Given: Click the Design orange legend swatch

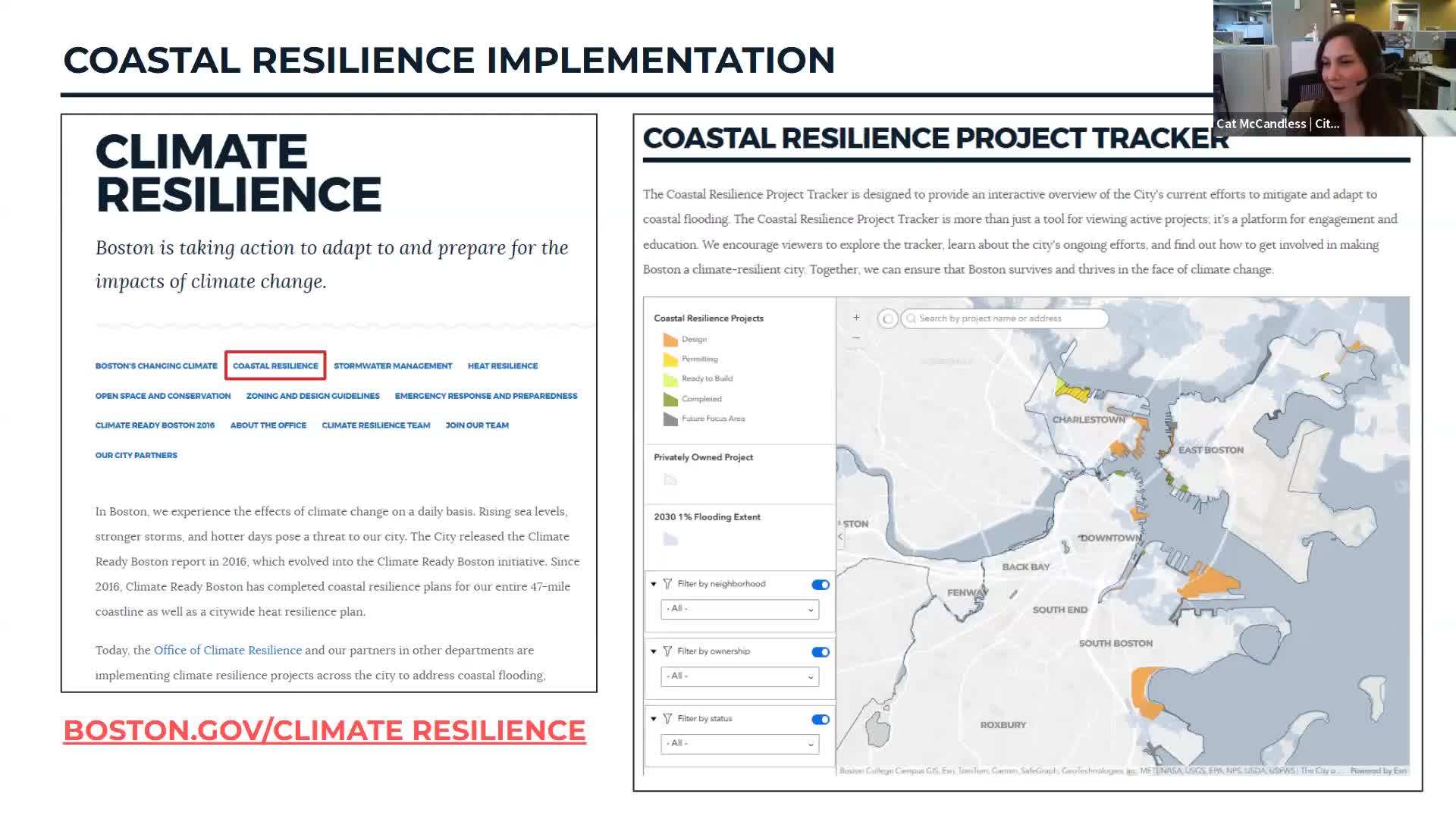Looking at the screenshot, I should [670, 339].
